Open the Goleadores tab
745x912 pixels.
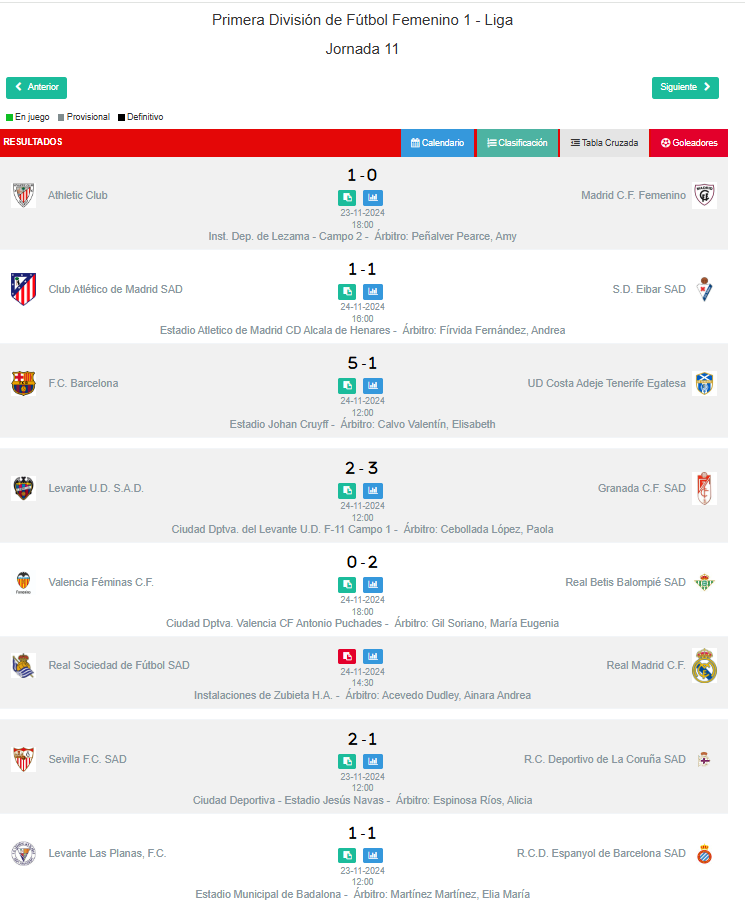point(689,143)
